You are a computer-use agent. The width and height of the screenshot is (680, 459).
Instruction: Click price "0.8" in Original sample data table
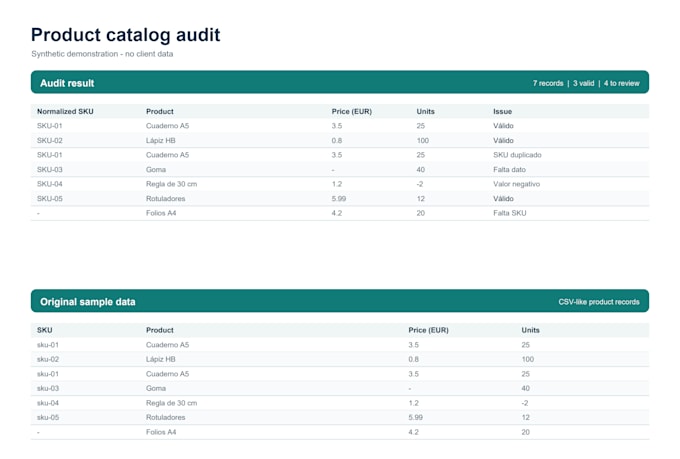point(413,359)
